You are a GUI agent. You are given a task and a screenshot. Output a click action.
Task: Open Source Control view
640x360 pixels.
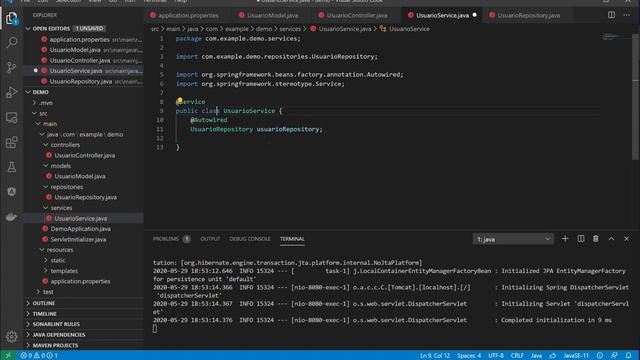pos(11,67)
